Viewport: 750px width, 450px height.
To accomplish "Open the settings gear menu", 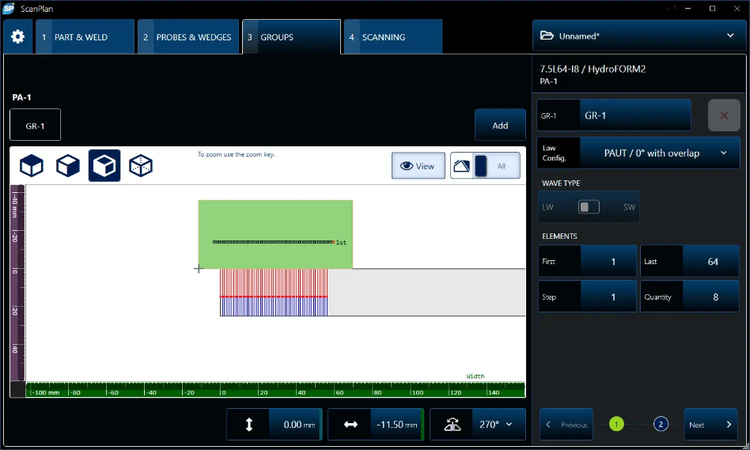I will (x=17, y=37).
